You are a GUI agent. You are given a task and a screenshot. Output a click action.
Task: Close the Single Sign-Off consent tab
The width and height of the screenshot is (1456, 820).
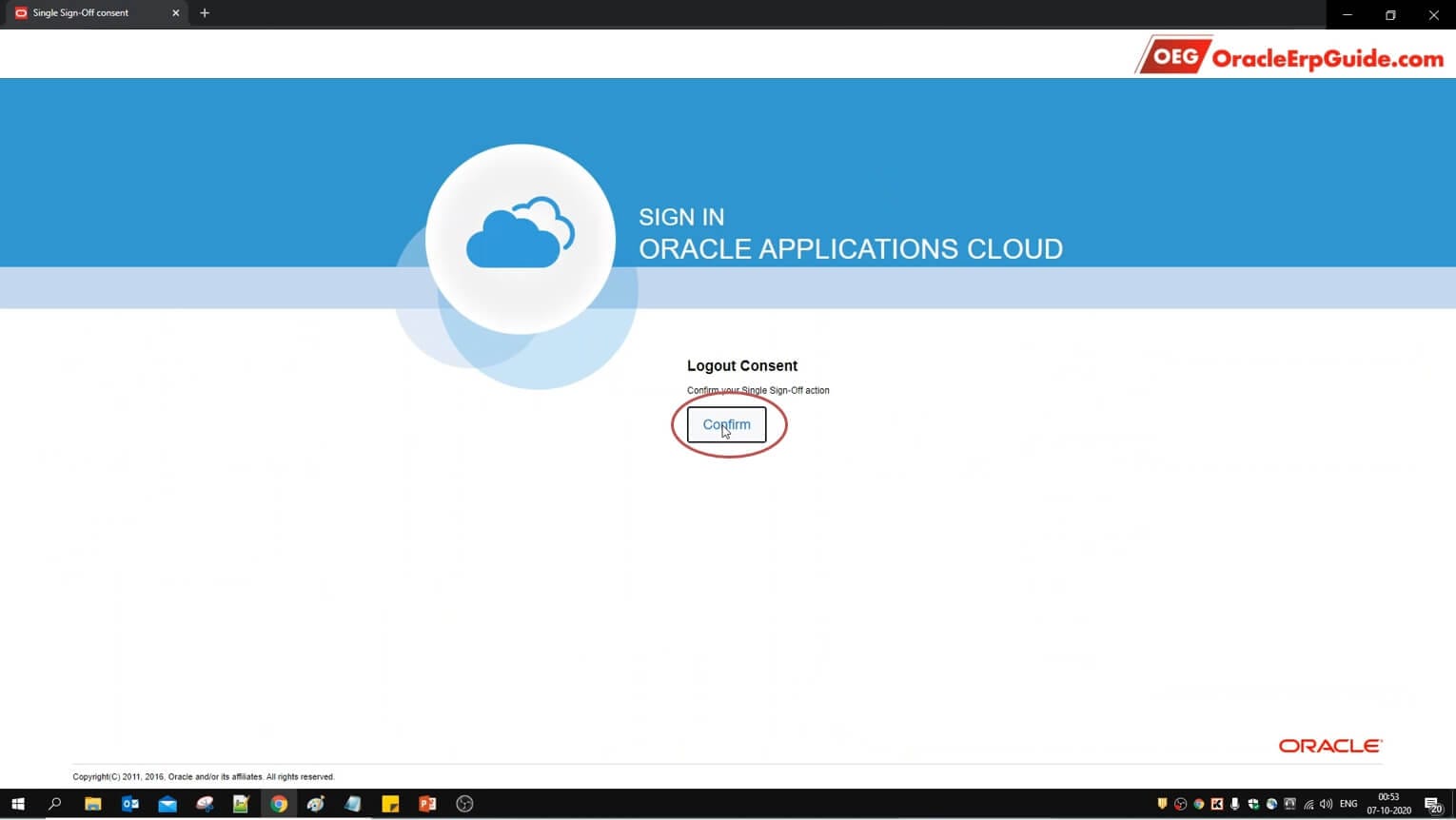click(176, 13)
